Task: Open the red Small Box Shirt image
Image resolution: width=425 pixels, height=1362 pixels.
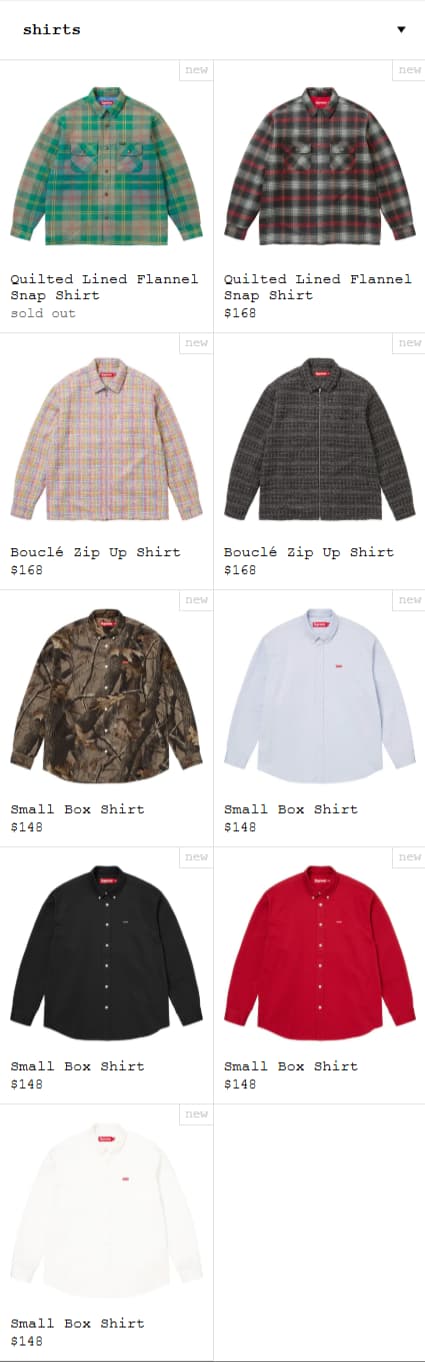Action: [x=320, y=953]
